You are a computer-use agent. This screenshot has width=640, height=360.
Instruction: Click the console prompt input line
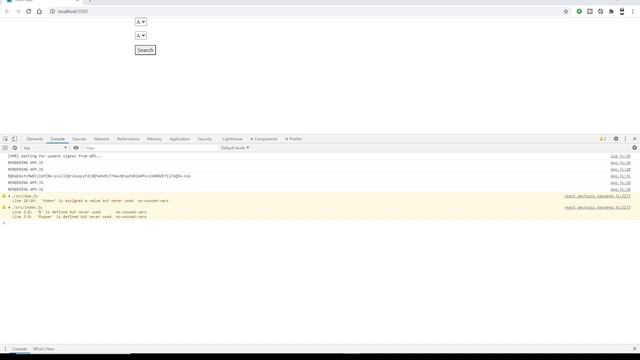[320, 223]
